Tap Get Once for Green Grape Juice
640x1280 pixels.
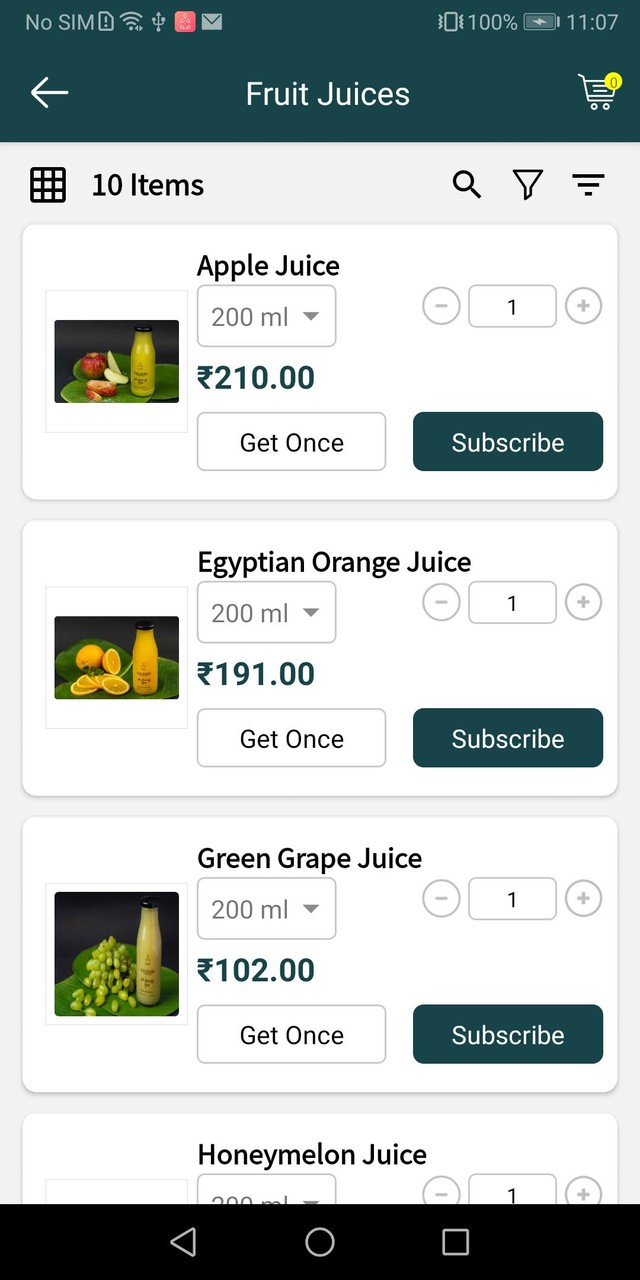(291, 1034)
